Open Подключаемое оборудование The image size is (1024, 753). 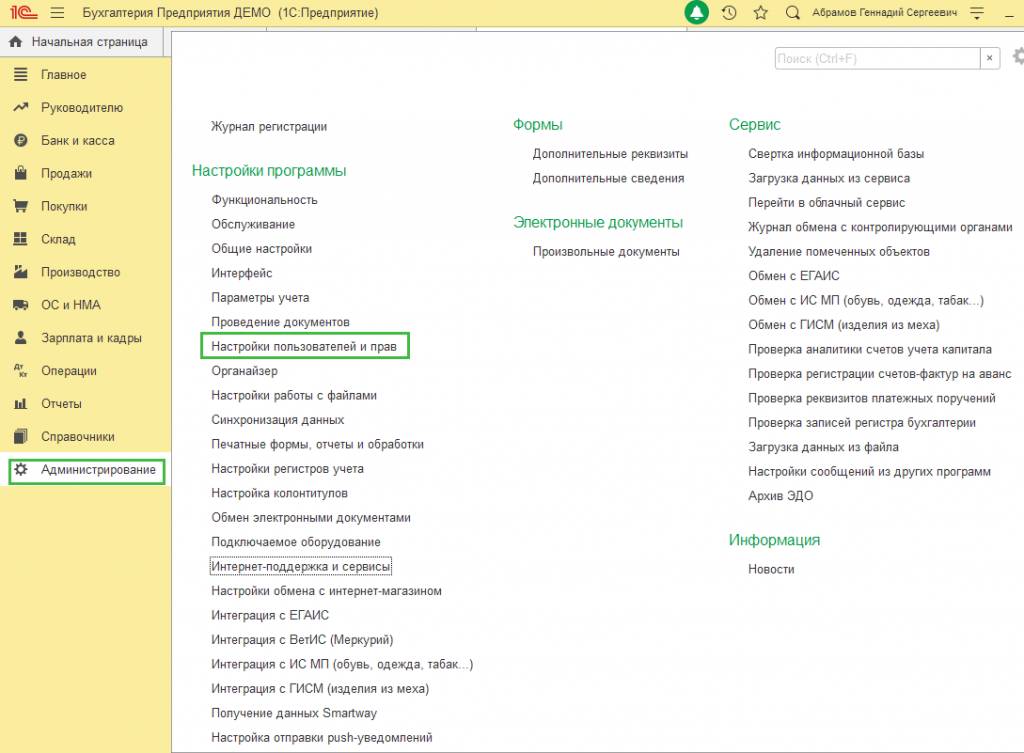pos(295,542)
